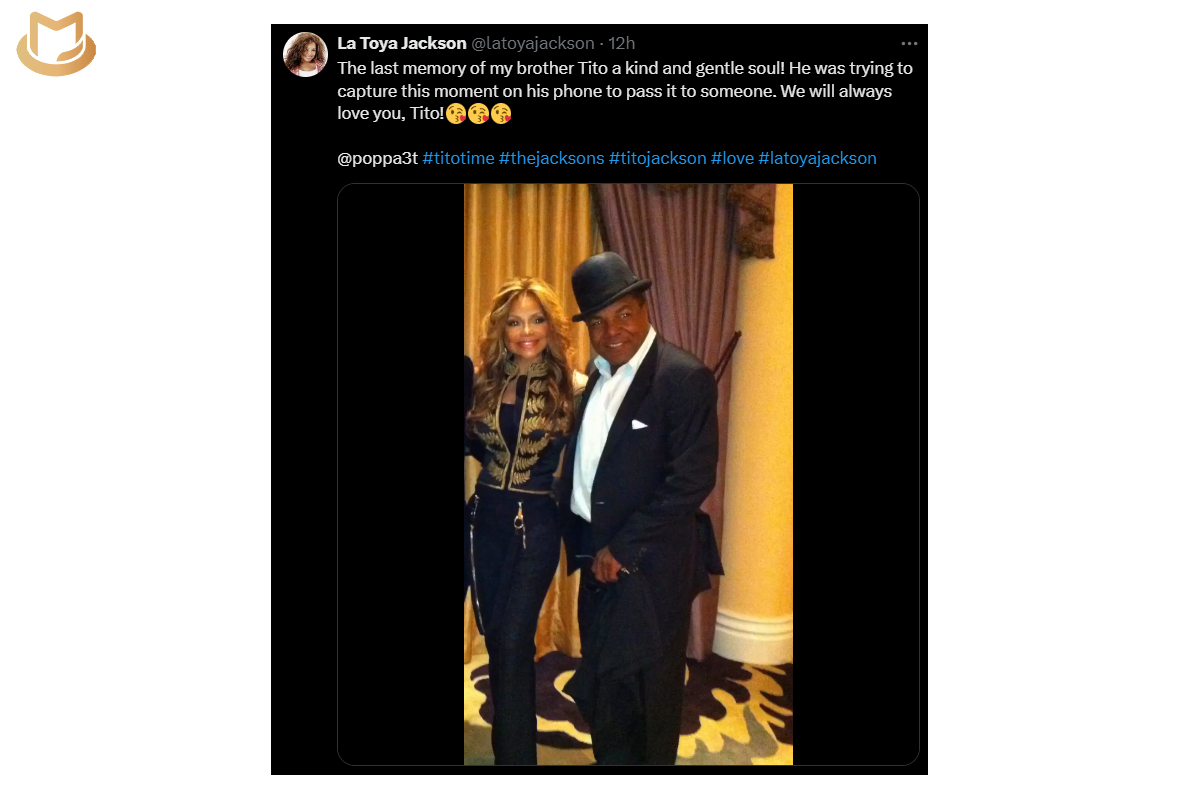Open the three-dot more options menu
The width and height of the screenshot is (1200, 800).
coord(908,44)
